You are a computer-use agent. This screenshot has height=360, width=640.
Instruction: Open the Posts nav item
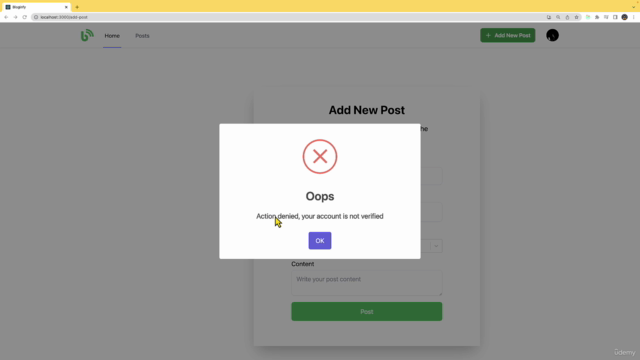point(142,36)
